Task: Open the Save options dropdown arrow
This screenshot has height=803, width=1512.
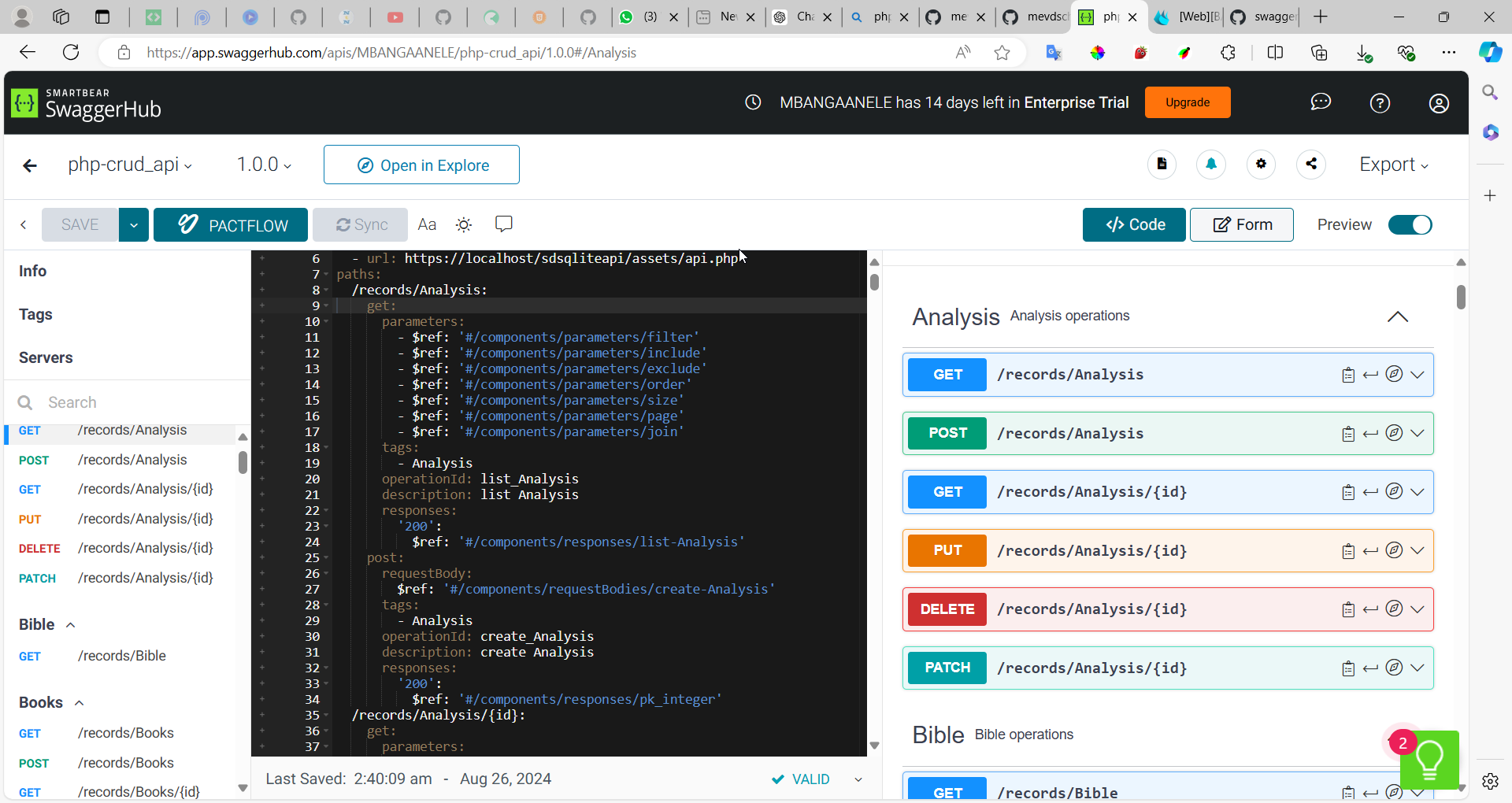Action: 134,225
